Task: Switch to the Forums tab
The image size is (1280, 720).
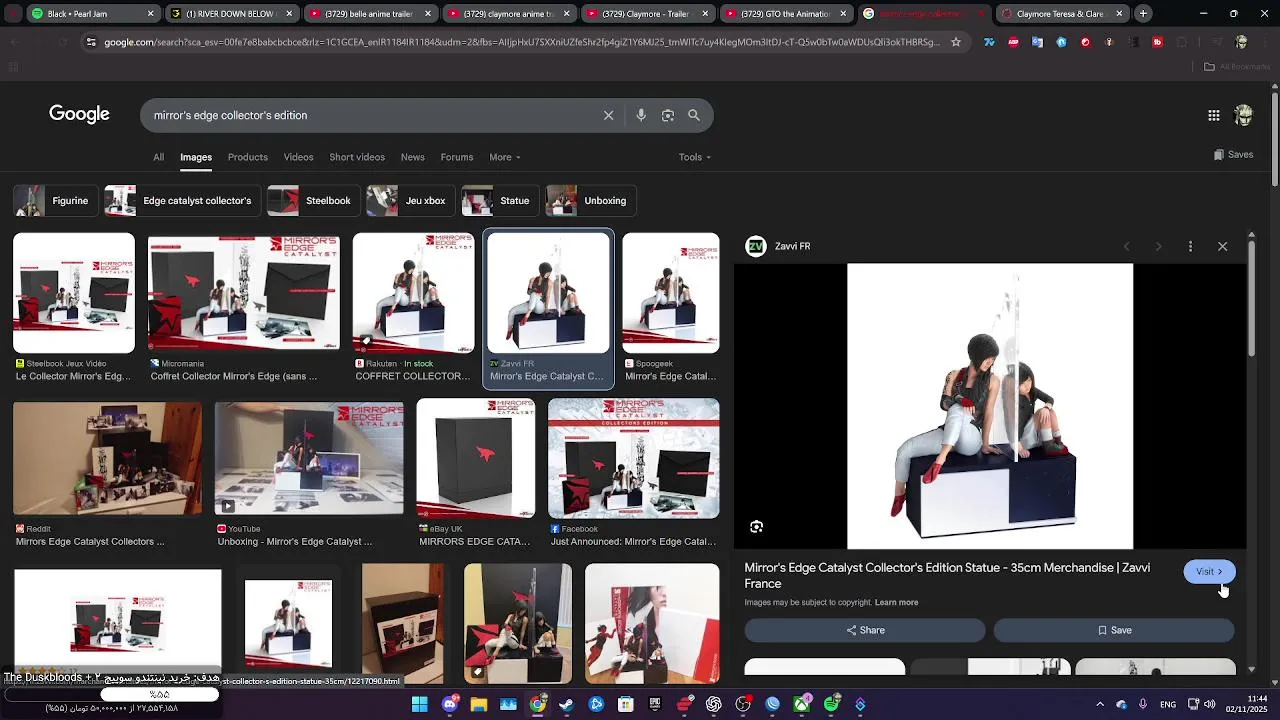Action: tap(457, 157)
